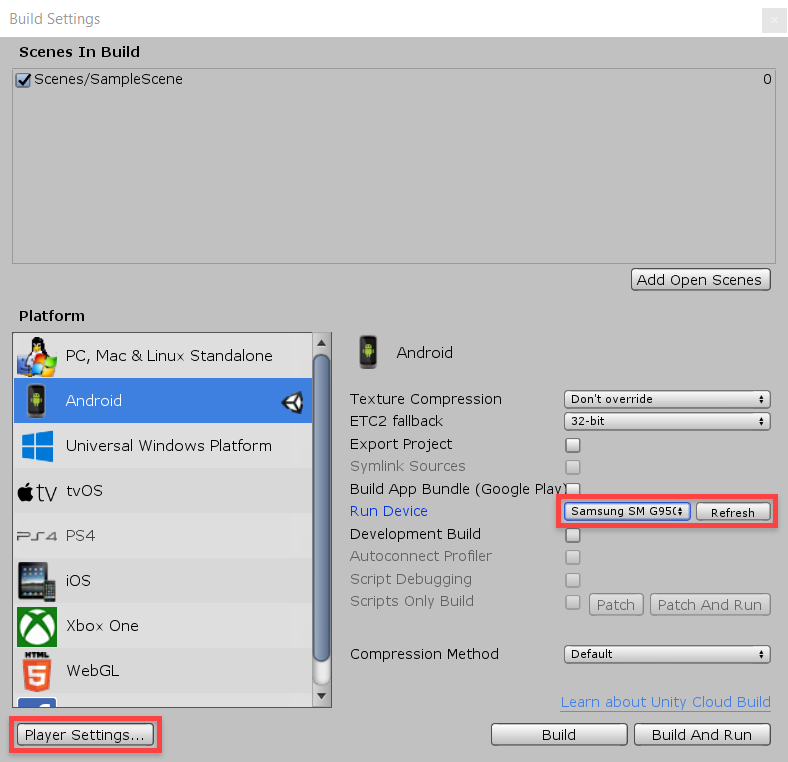This screenshot has height=762, width=788.
Task: Open Learn about Unity Cloud Build link
Action: tap(665, 702)
